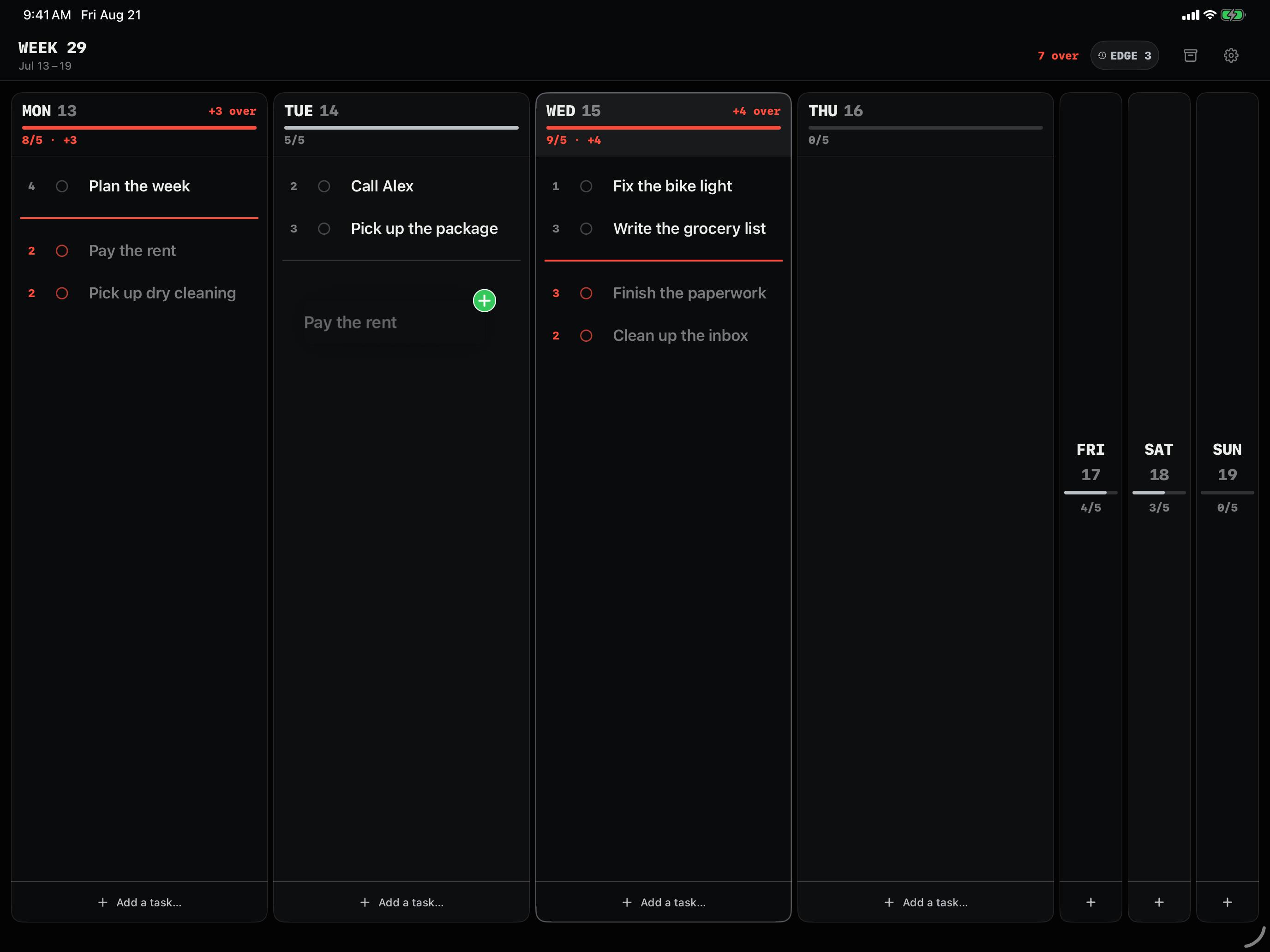Click Monday's red capacity bar
Screen dimensions: 1270x952
point(139,127)
